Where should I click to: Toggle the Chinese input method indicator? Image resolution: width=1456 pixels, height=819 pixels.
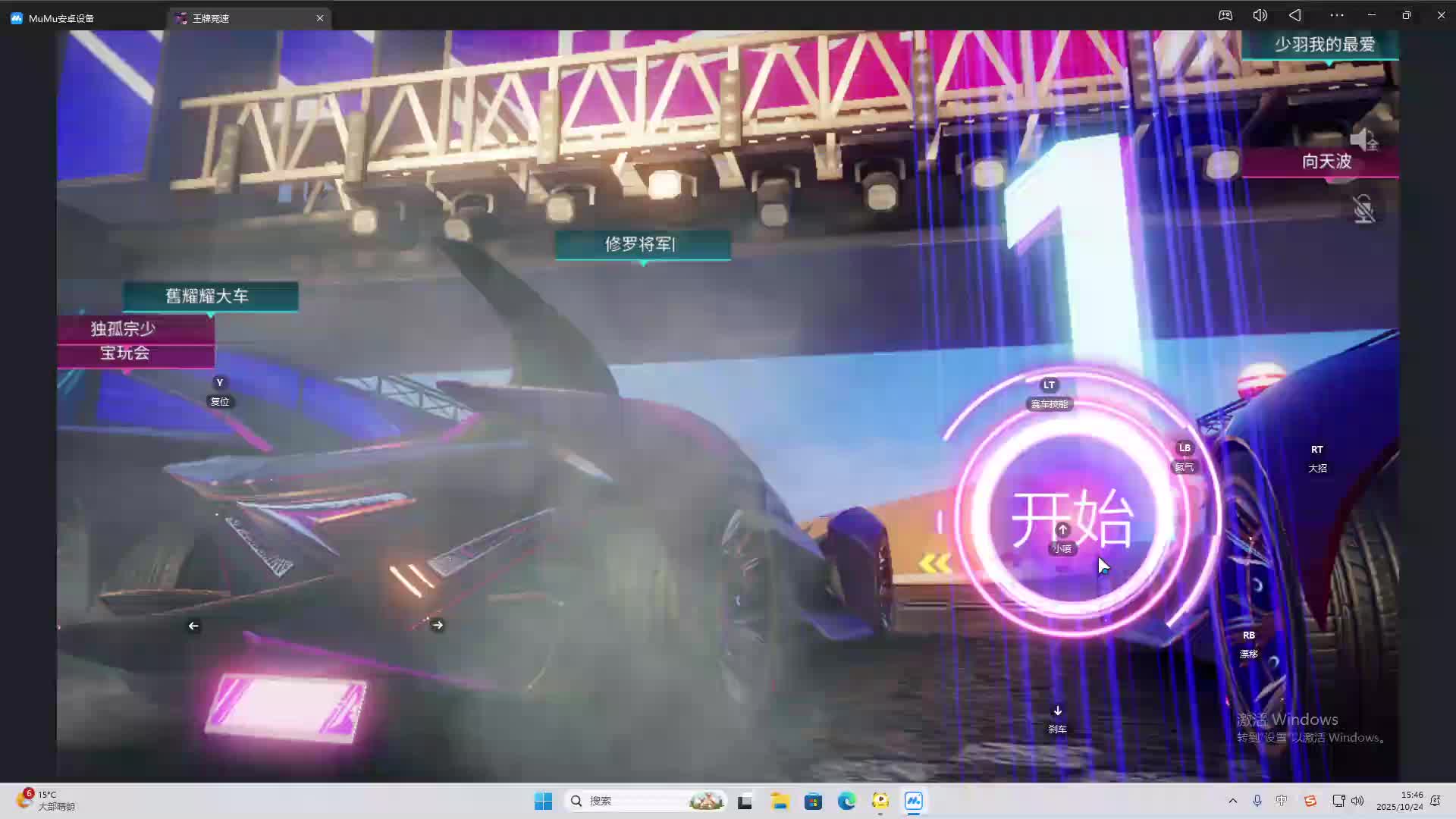click(x=1282, y=801)
